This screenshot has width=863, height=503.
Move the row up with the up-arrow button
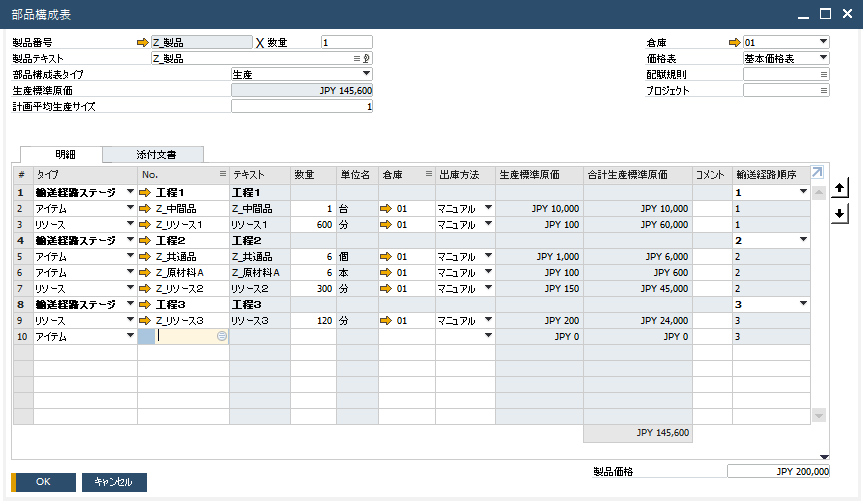click(x=840, y=188)
